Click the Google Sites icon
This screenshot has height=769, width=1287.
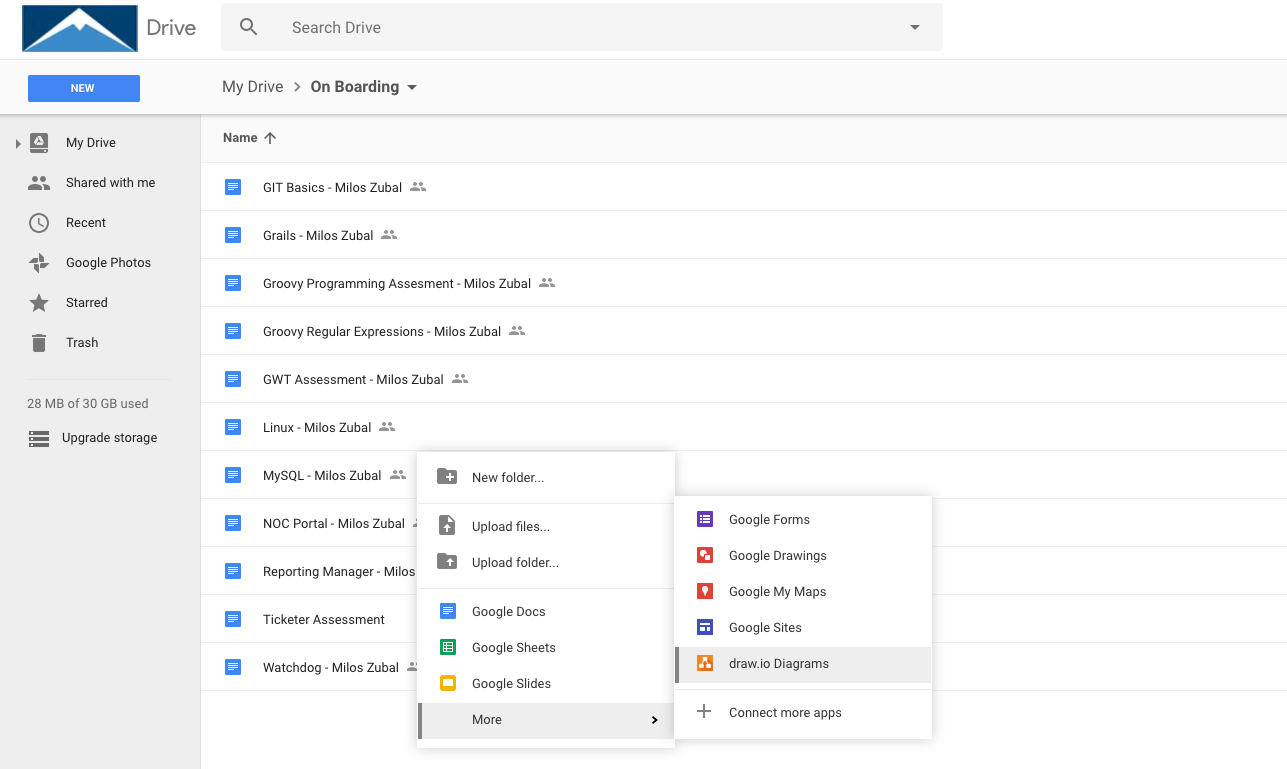[x=705, y=627]
